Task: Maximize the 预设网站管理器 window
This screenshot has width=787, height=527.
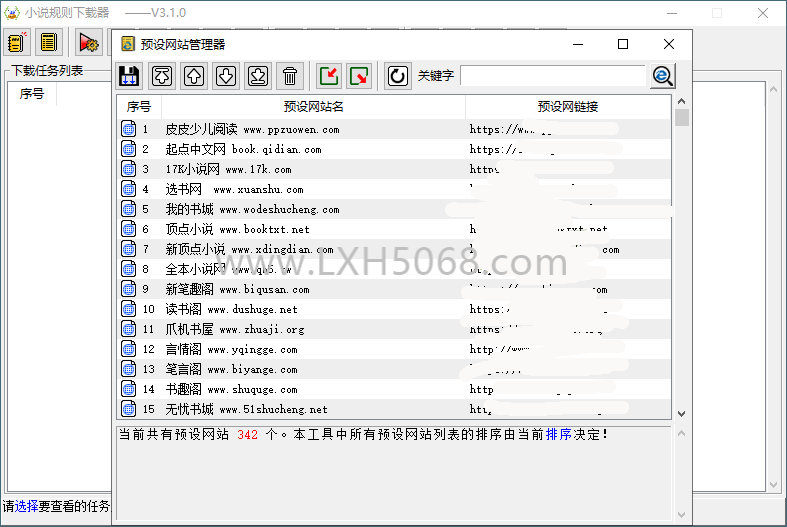Action: (x=623, y=44)
